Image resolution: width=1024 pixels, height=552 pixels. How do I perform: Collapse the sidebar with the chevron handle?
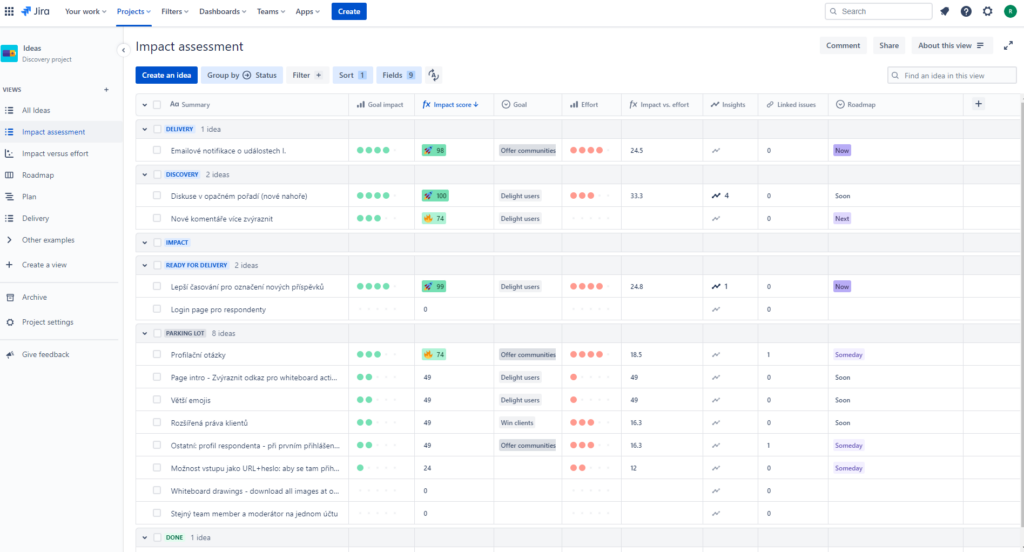coord(123,49)
